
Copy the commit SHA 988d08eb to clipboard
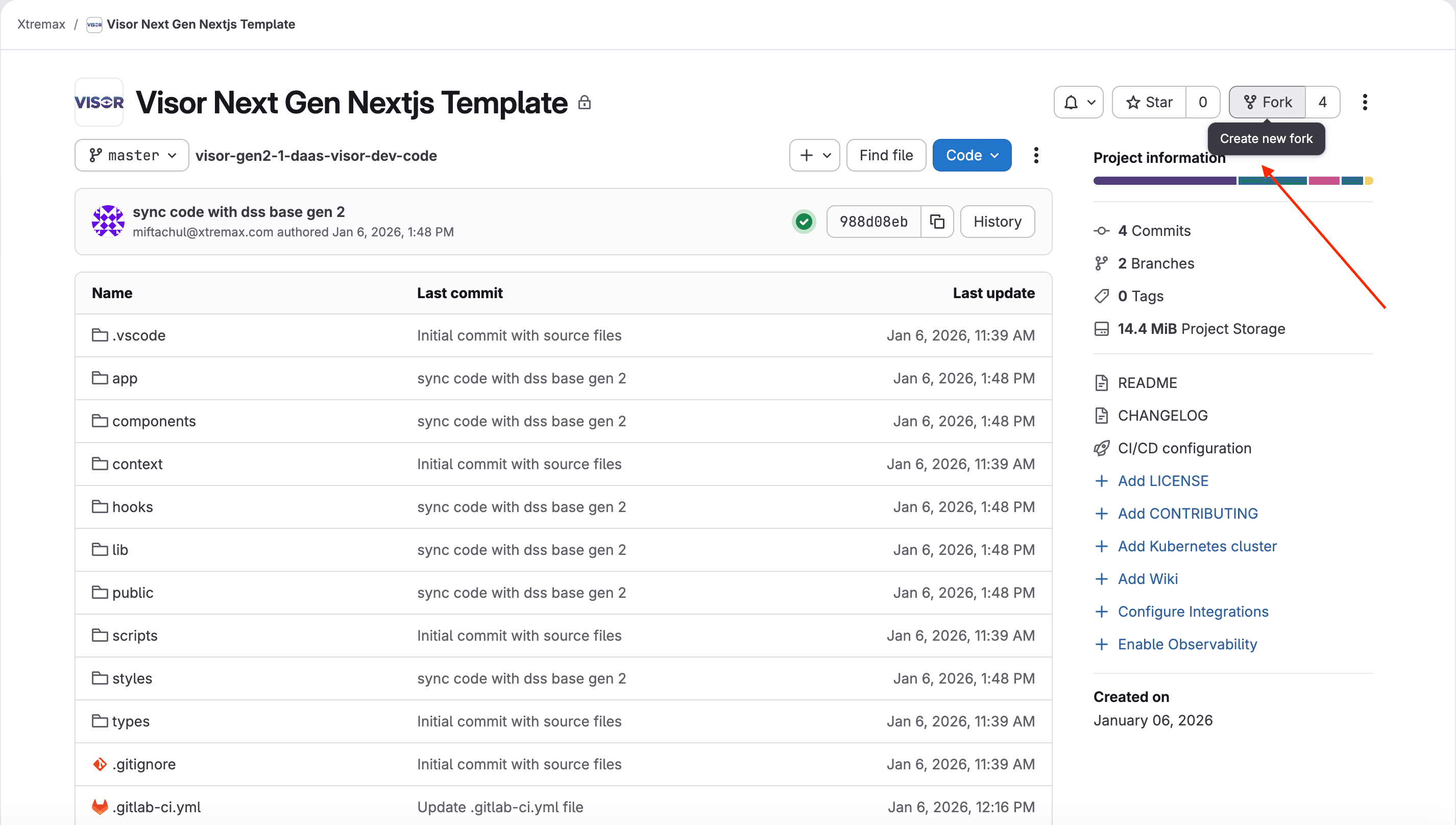point(937,222)
